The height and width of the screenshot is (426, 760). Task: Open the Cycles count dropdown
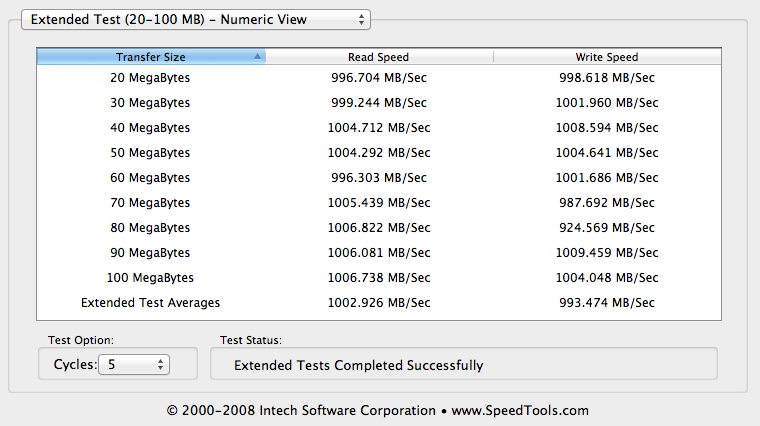click(x=134, y=365)
